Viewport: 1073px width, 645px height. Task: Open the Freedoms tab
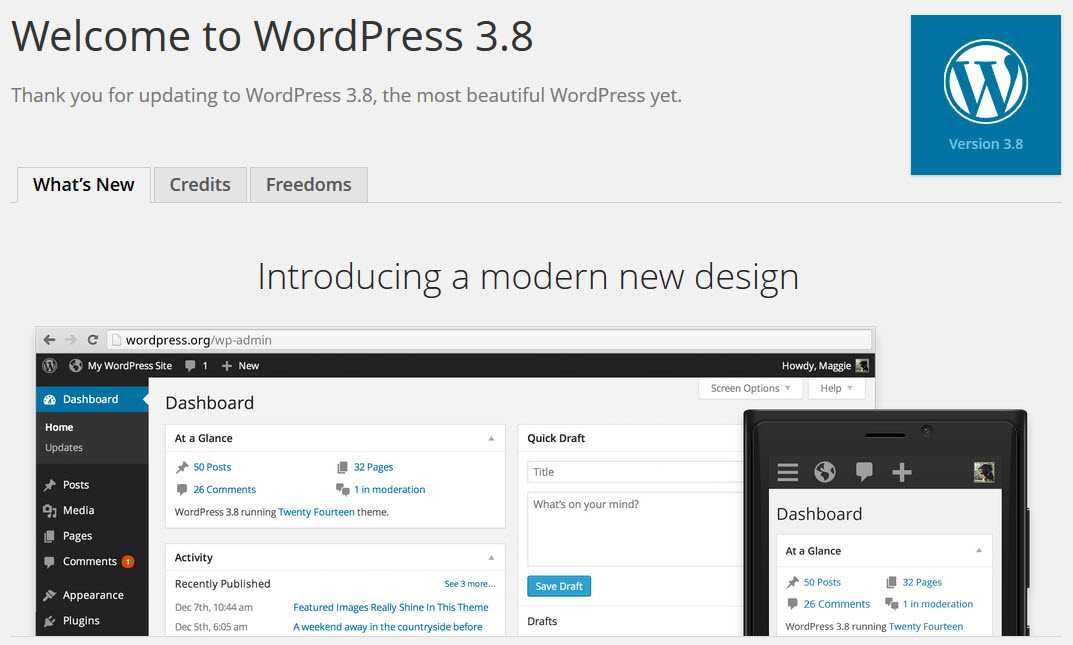309,185
